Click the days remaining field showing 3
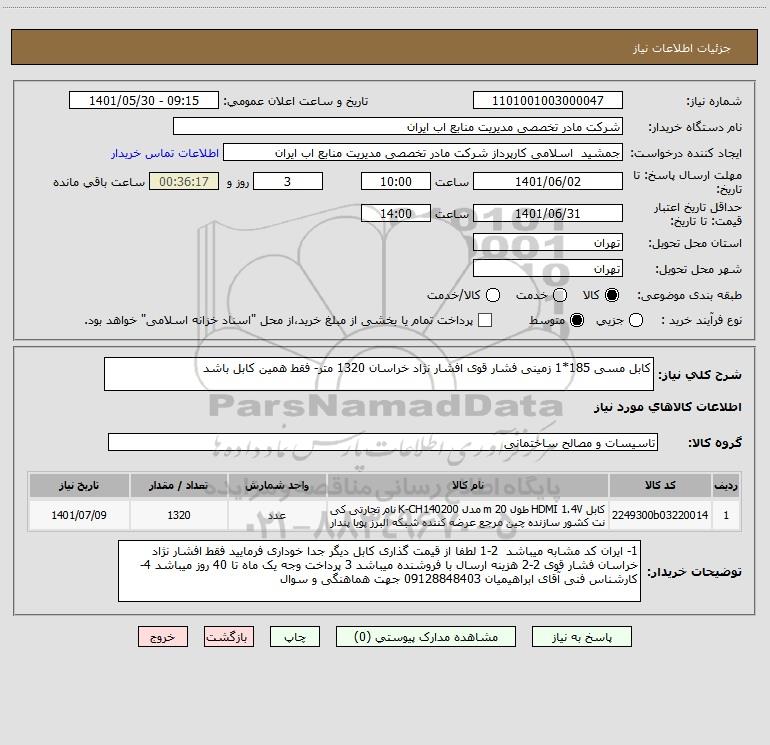Screen dimensions: 770x745 (x=288, y=181)
